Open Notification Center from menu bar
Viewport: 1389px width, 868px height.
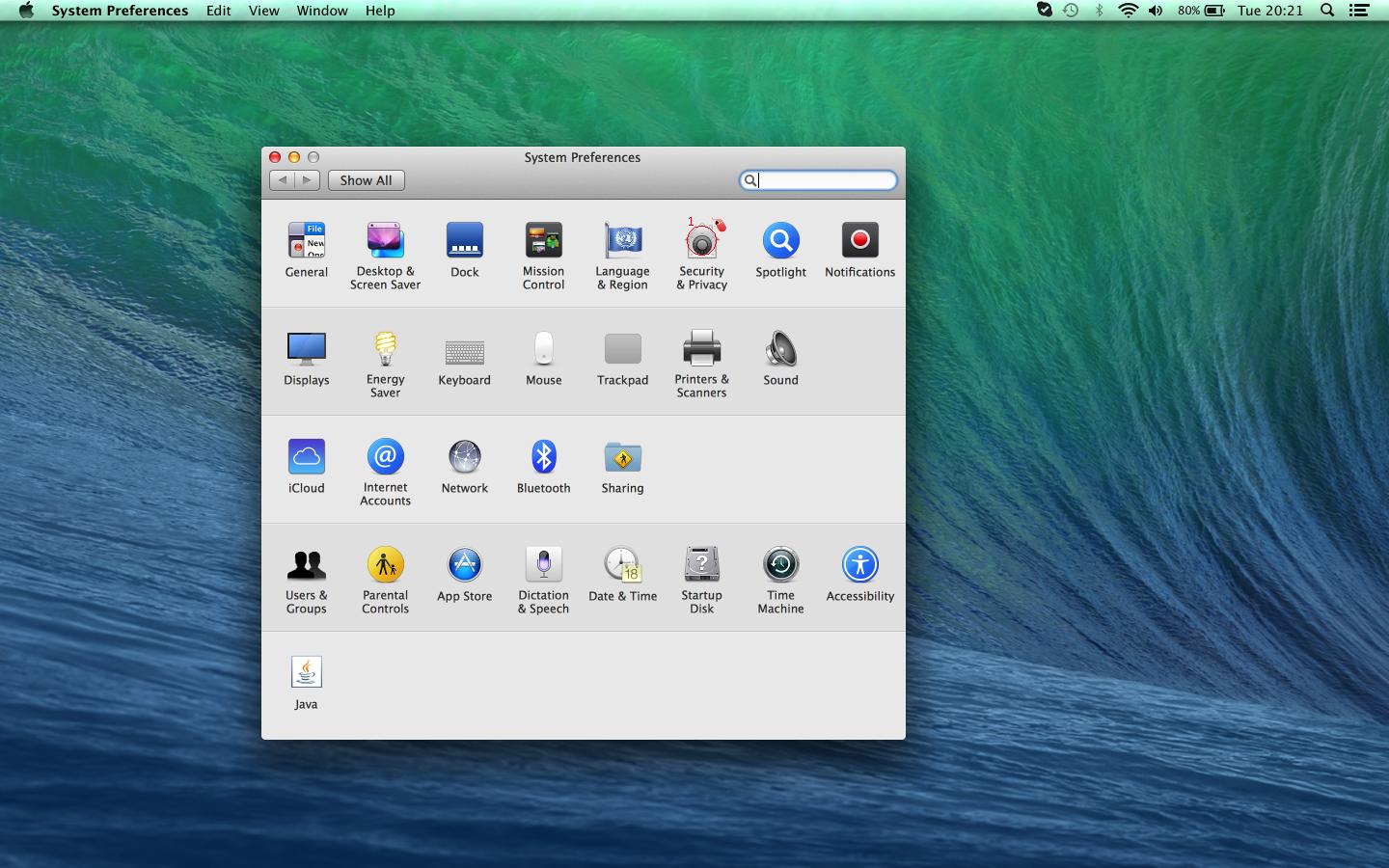coord(1359,11)
